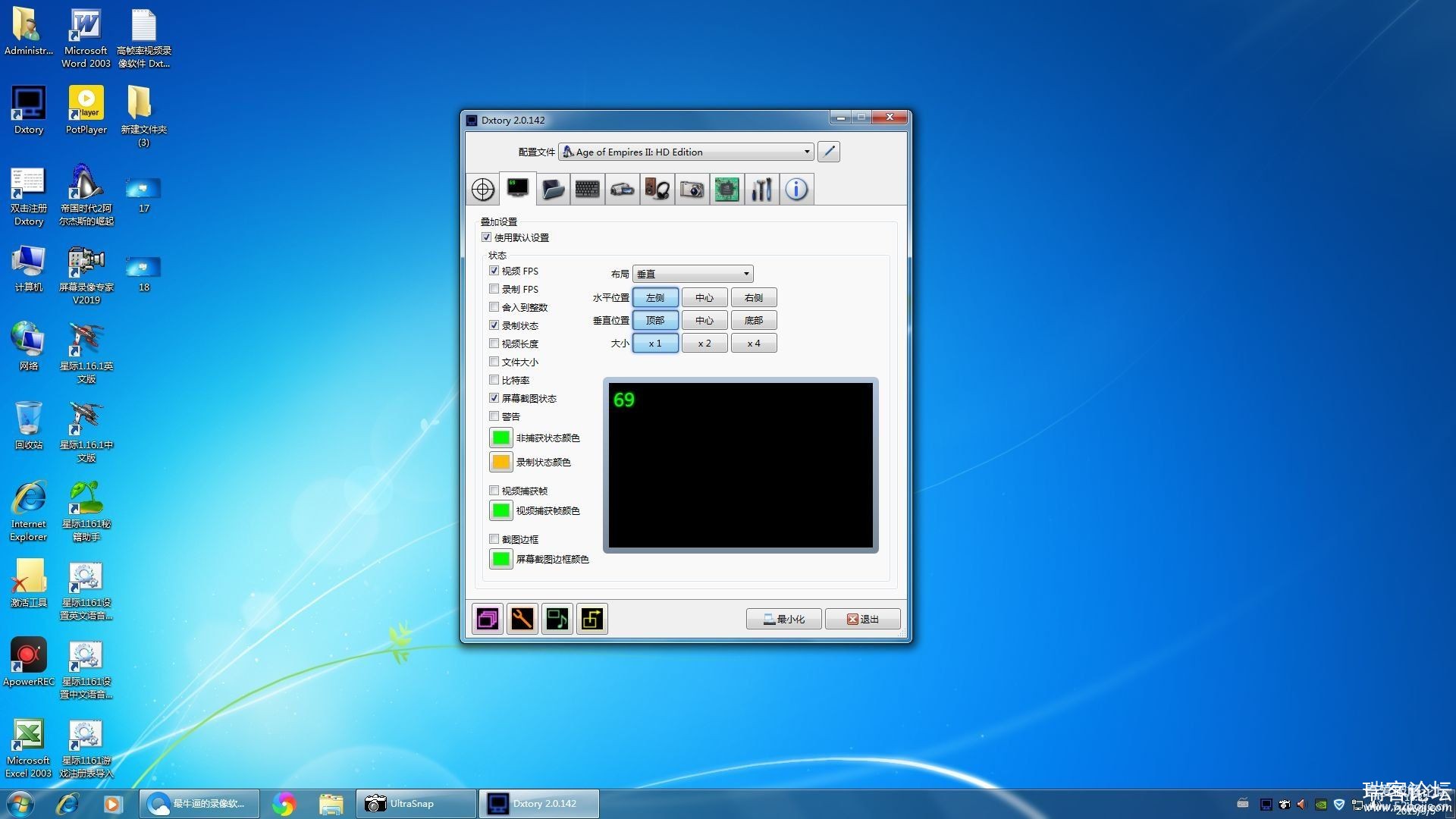The image size is (1456, 819).
Task: Enable 截图边框 checkbox
Action: (494, 539)
